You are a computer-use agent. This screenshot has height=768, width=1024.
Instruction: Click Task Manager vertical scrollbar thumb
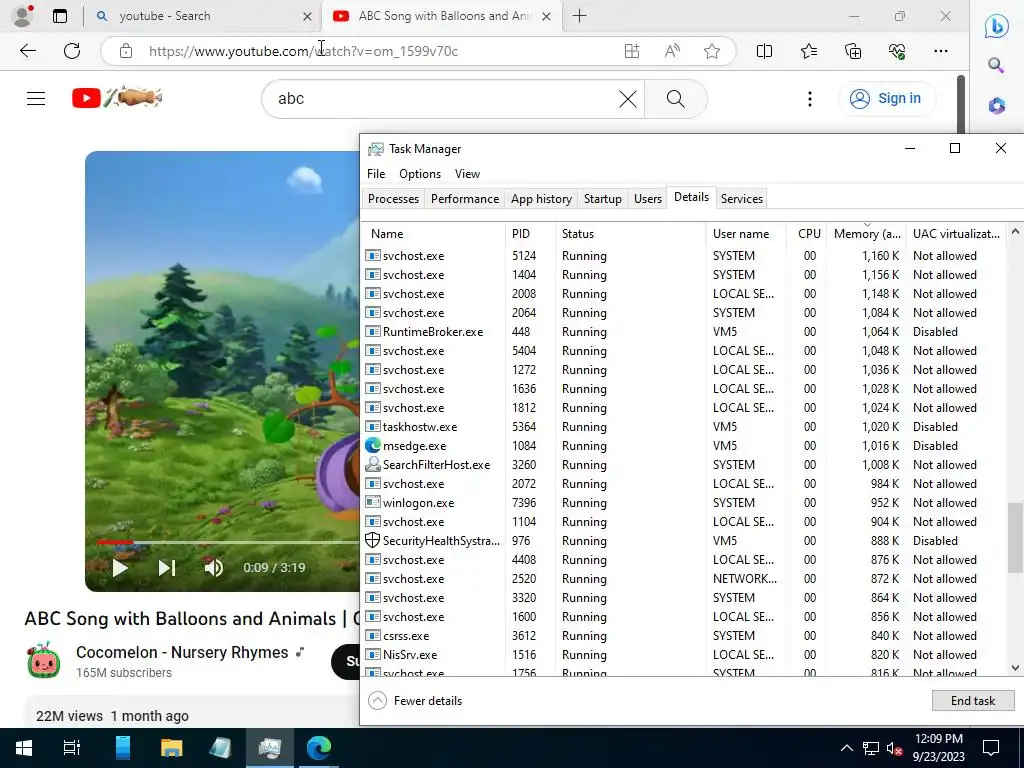[1015, 537]
